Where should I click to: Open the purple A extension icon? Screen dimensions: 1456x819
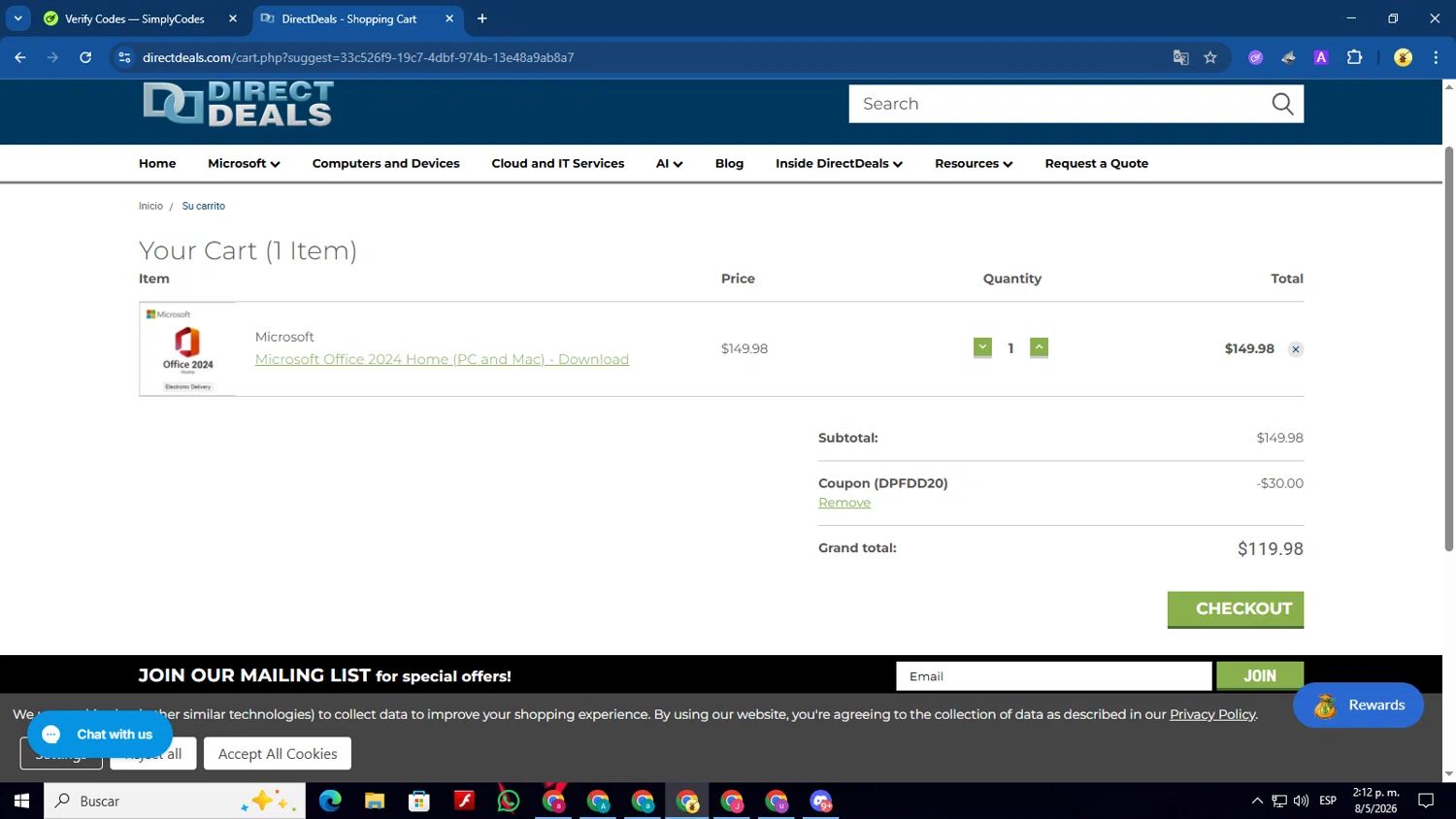(x=1321, y=57)
